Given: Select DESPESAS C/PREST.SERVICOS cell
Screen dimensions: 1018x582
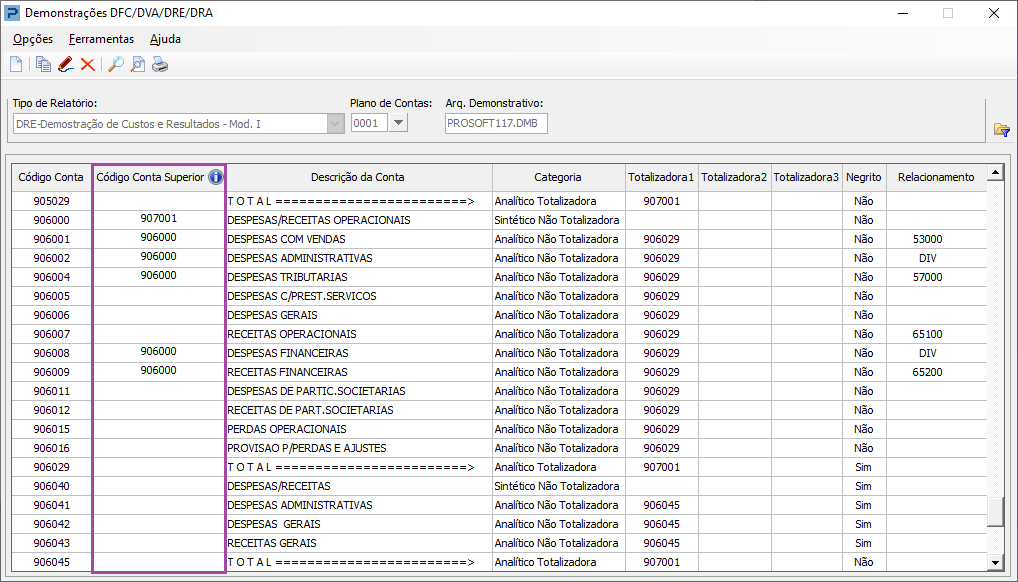Looking at the screenshot, I should tap(359, 296).
